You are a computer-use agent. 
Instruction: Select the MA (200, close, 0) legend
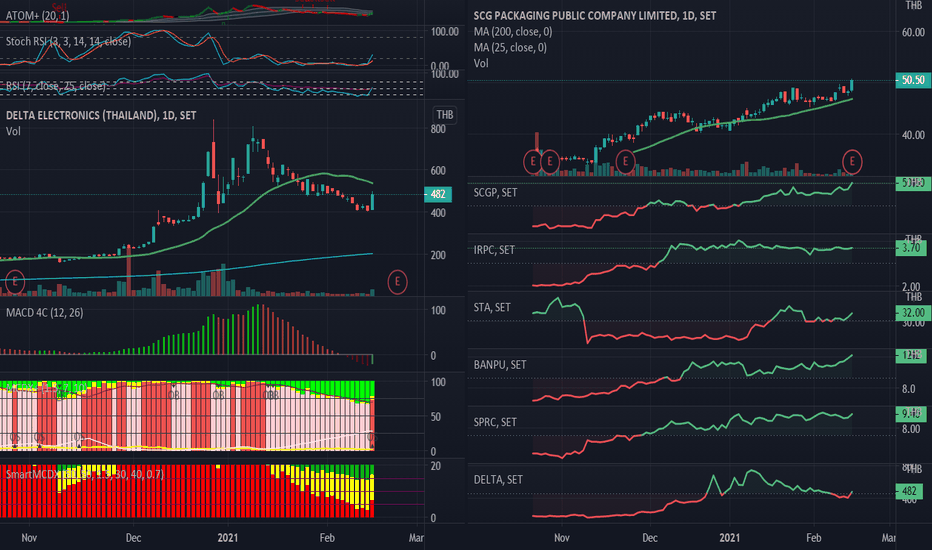coord(513,32)
